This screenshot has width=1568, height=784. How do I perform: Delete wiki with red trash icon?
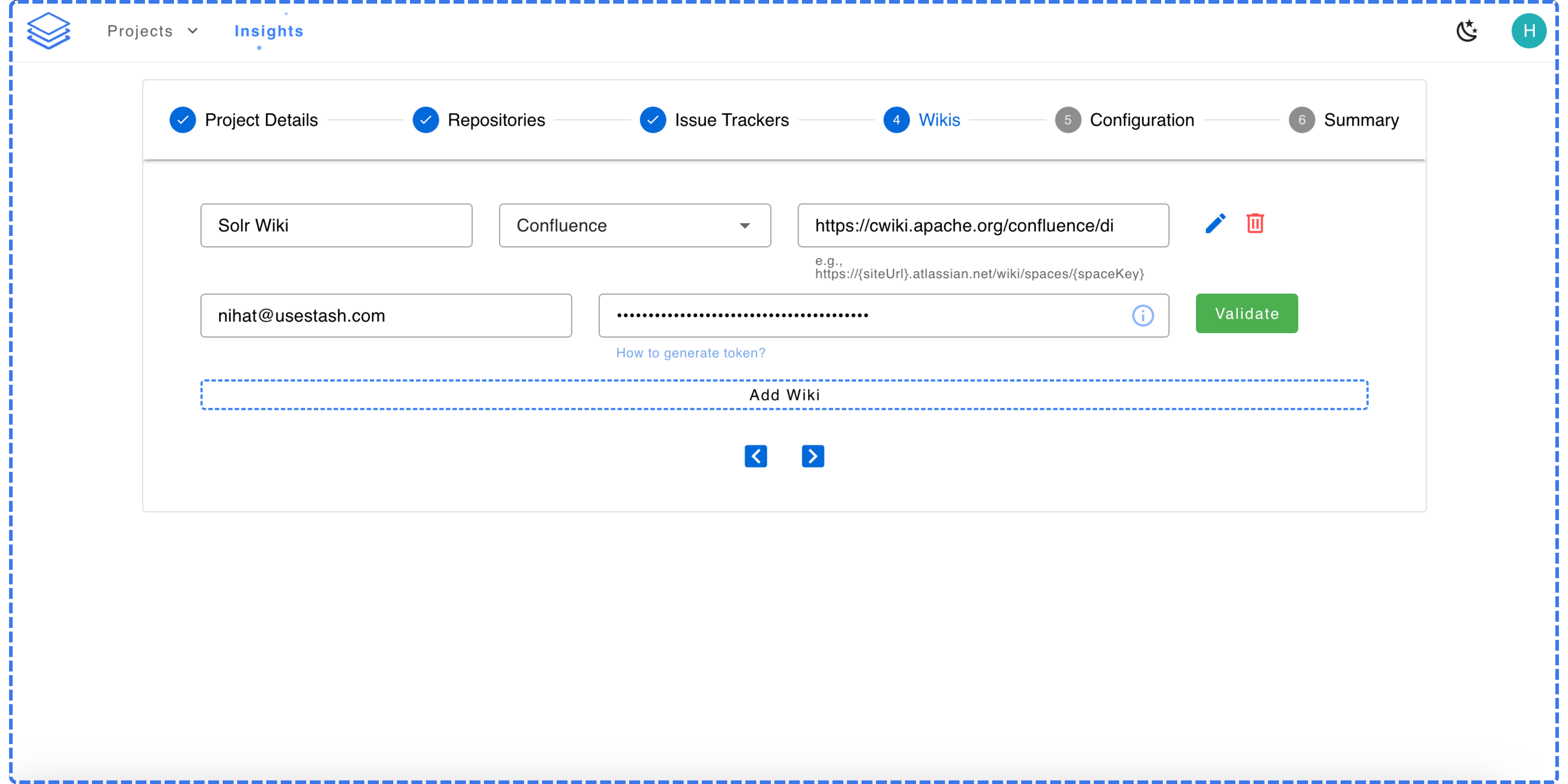(1255, 223)
